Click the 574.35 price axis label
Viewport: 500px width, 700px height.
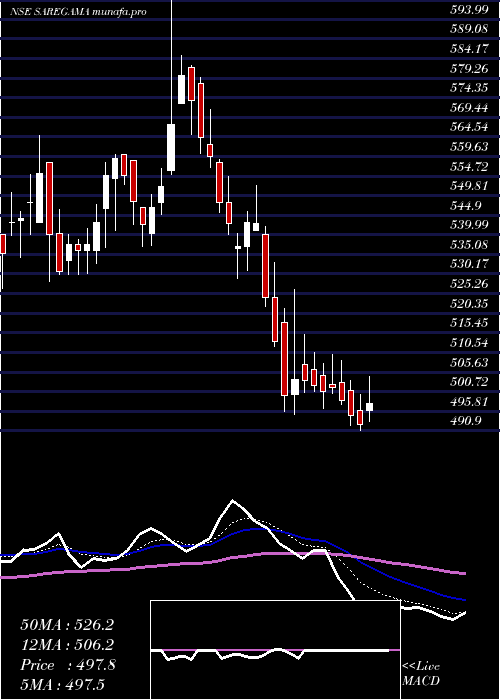[469, 88]
